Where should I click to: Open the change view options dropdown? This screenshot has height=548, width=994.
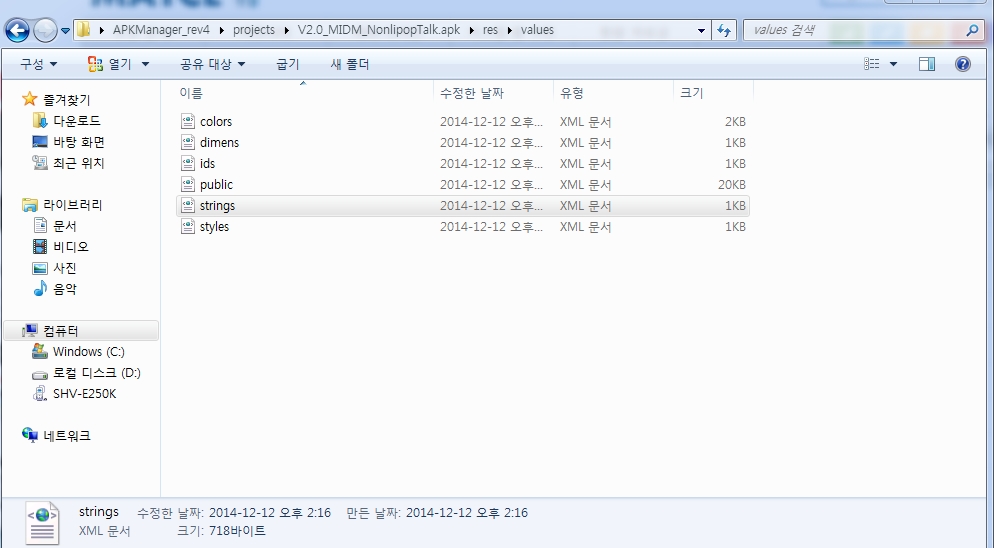tap(893, 64)
